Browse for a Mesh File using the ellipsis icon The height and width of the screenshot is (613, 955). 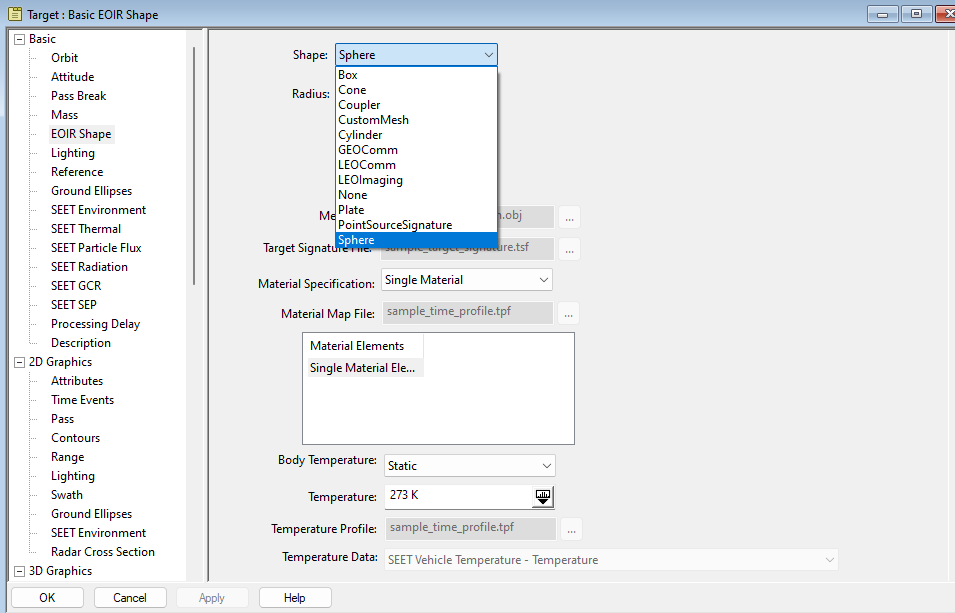click(x=568, y=216)
